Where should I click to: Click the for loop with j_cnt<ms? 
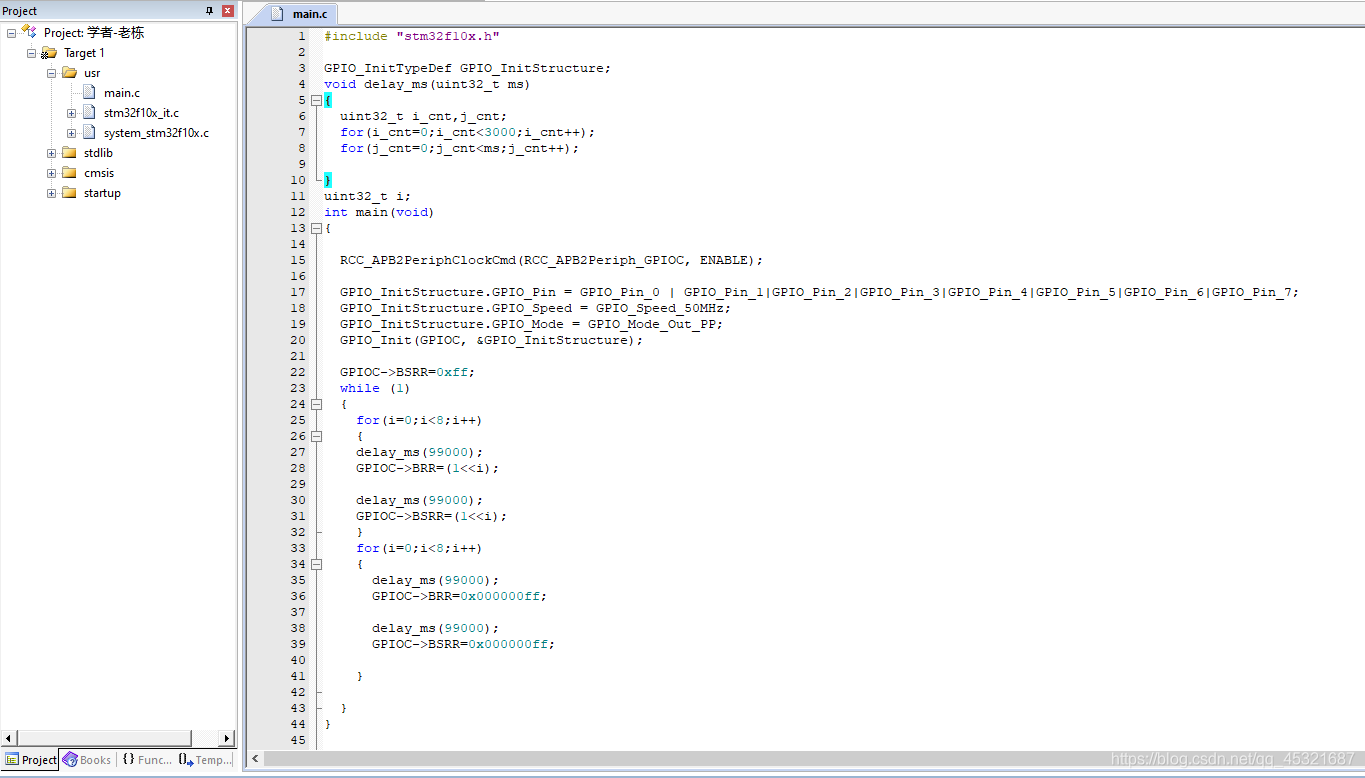point(459,148)
